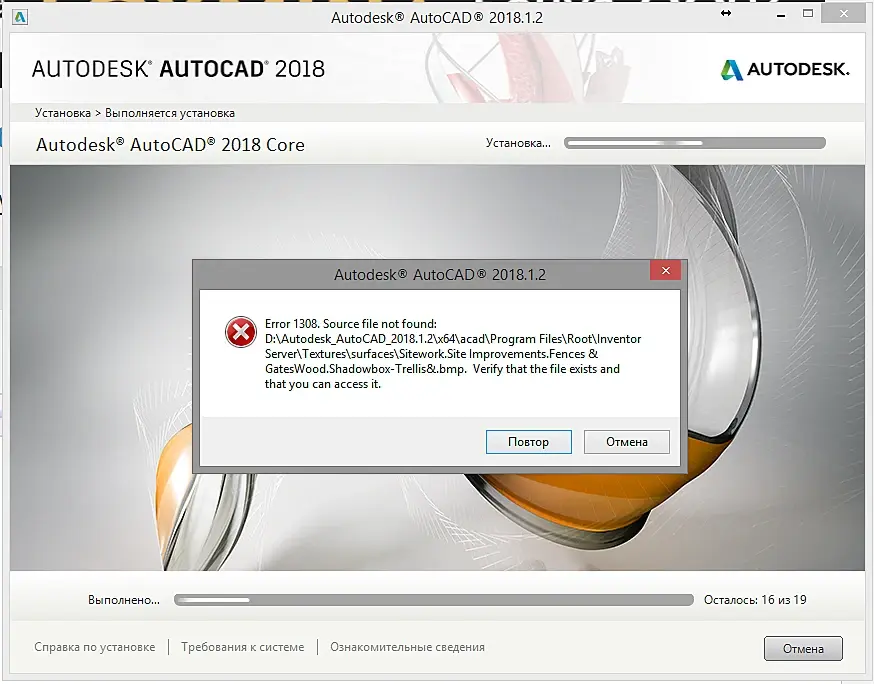Click the Autodesk logo
The width and height of the screenshot is (874, 684).
(785, 70)
